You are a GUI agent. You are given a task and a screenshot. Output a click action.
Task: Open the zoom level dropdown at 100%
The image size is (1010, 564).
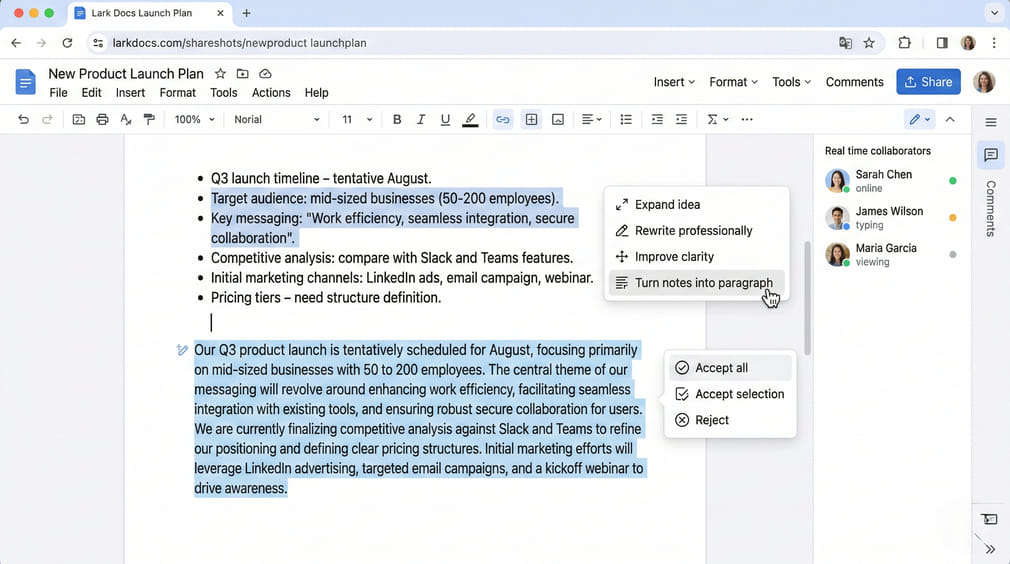(x=194, y=119)
